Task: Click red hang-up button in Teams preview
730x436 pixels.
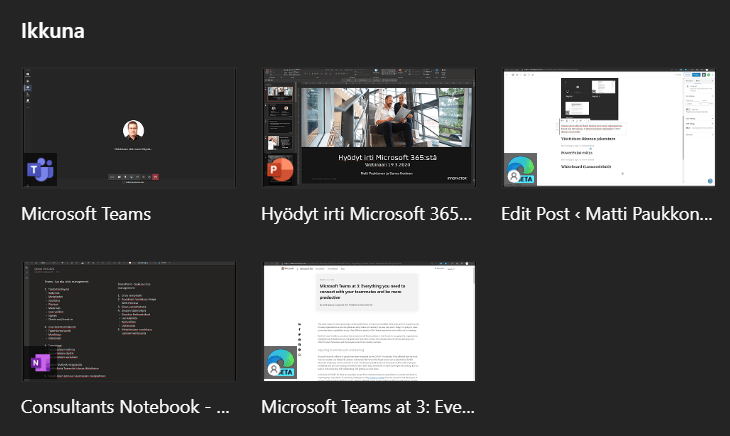Action: tap(153, 176)
